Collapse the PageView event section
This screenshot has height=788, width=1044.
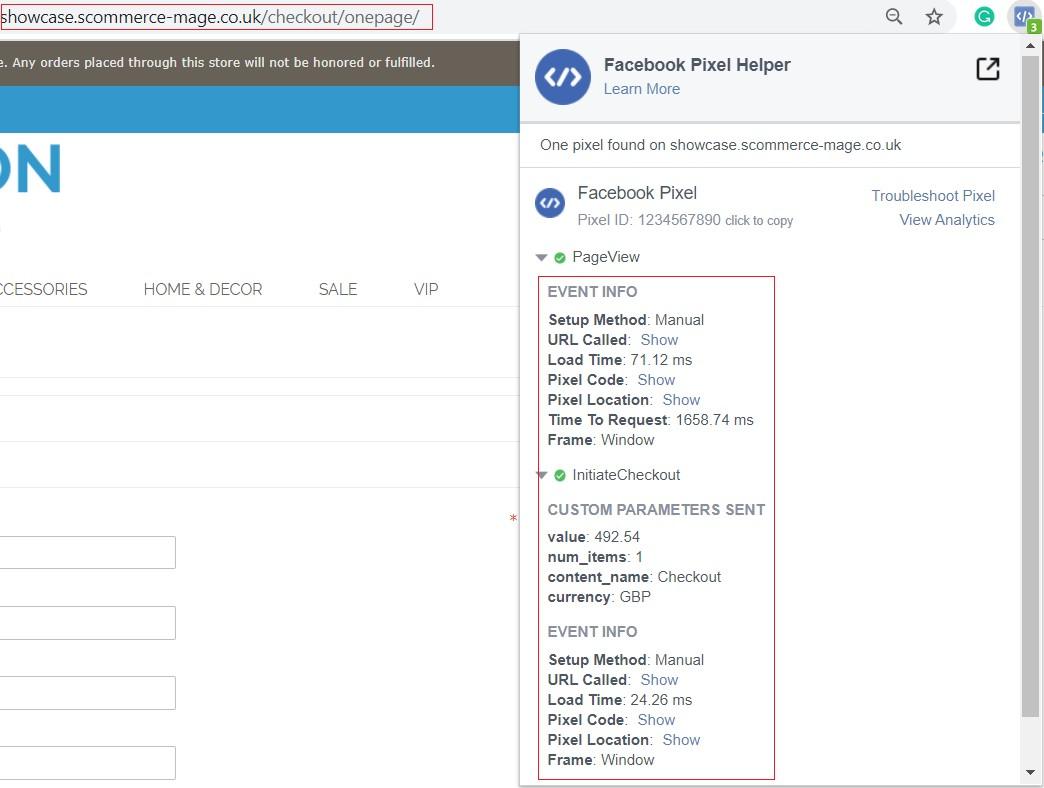[x=542, y=258]
